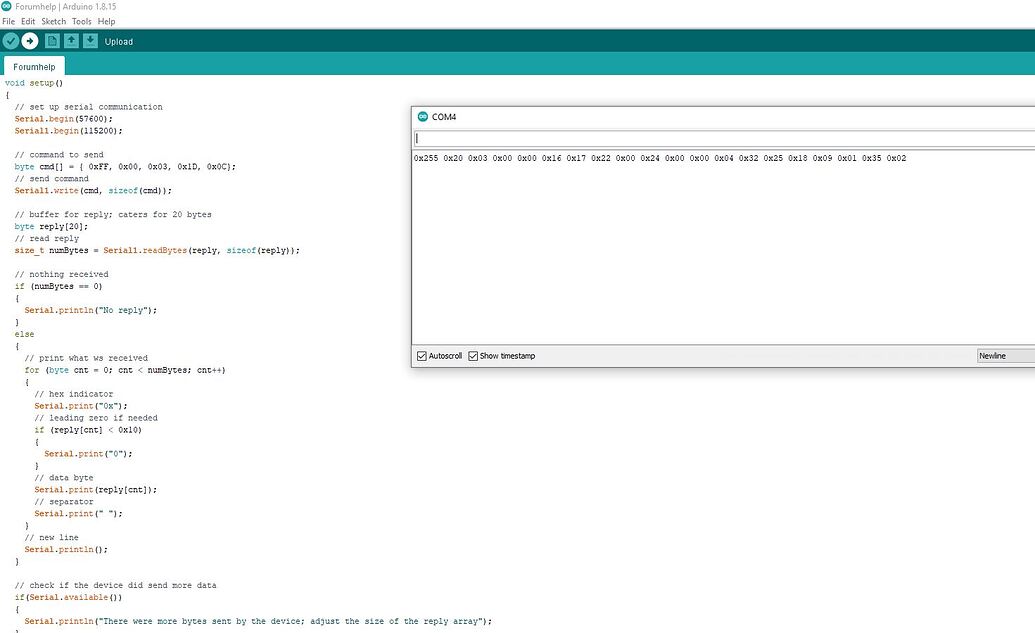Click the "check if the device did send" comment
Image resolution: width=1035 pixels, height=633 pixels.
click(116, 585)
